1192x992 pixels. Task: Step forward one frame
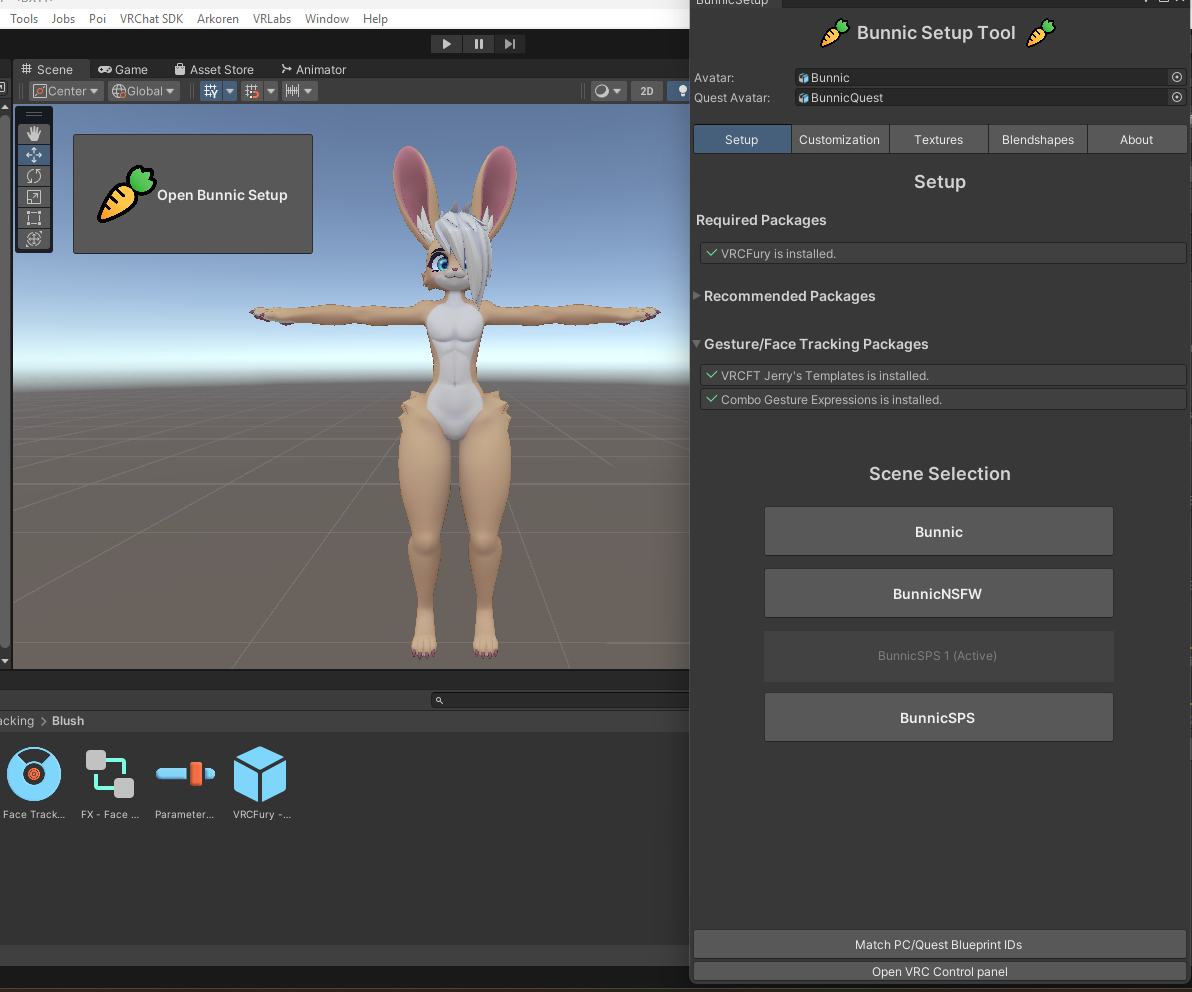coord(510,44)
